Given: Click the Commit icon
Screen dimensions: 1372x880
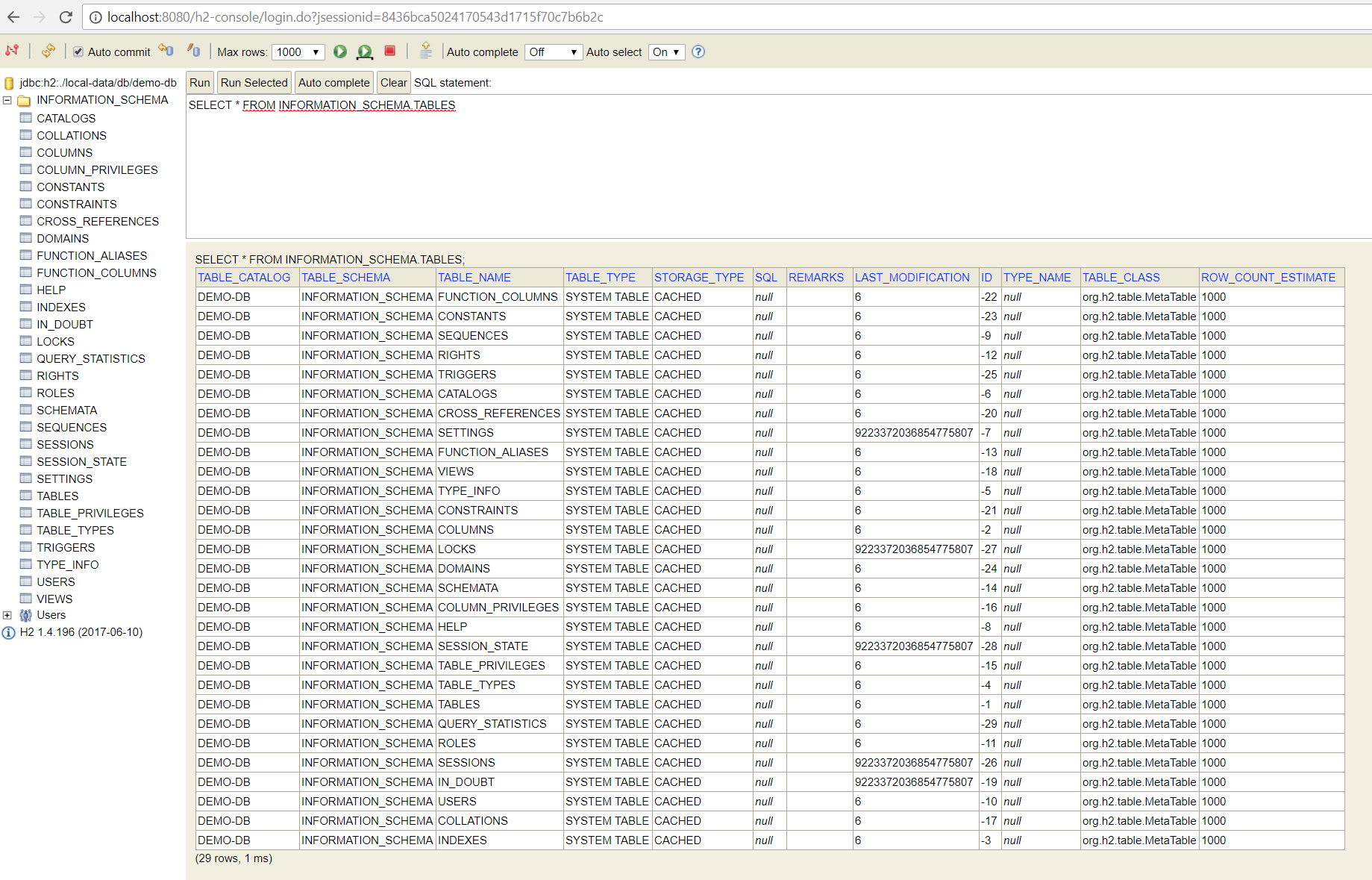Looking at the screenshot, I should click(x=193, y=51).
